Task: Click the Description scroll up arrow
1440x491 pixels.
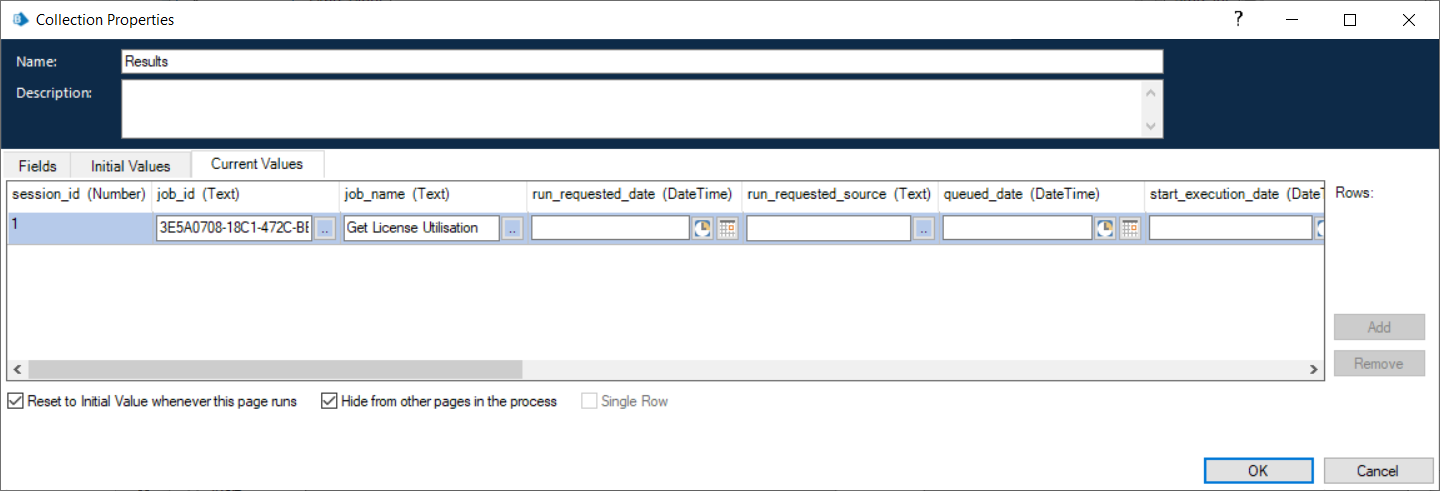Action: click(x=1152, y=92)
